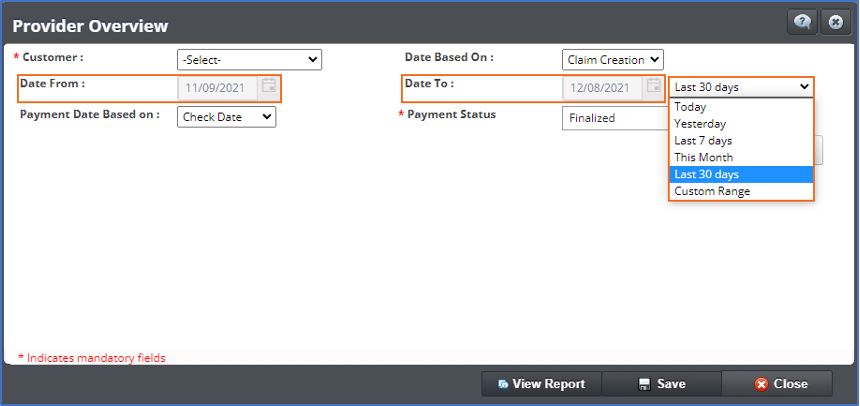
Task: Open the Date To calendar picker icon
Action: pos(653,87)
